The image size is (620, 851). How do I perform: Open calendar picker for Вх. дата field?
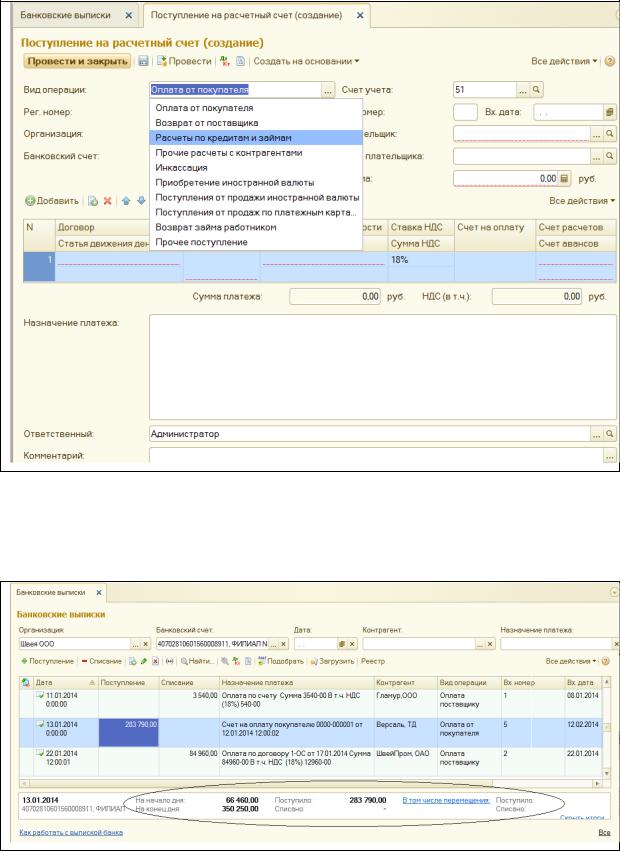(x=609, y=112)
